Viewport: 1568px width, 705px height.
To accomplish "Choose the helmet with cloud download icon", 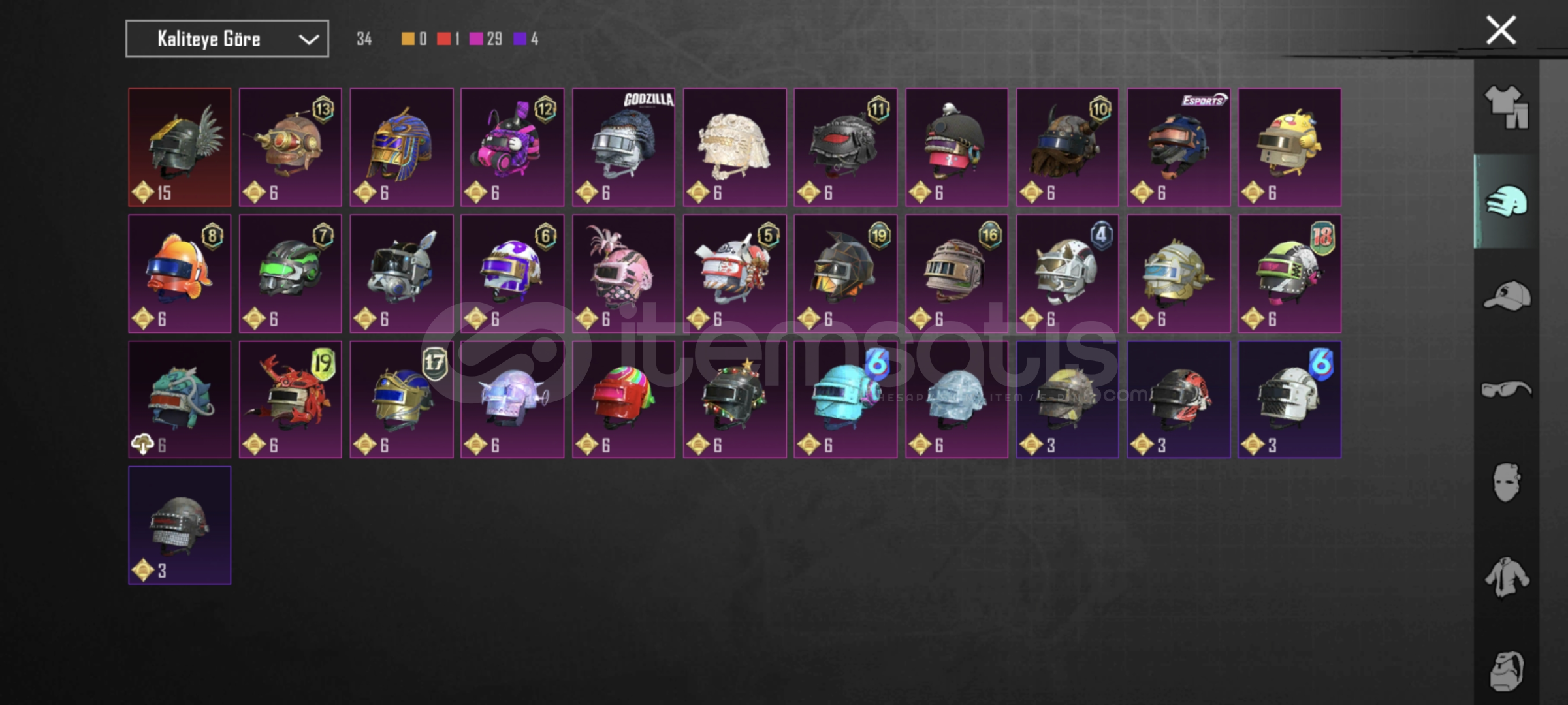I will (x=180, y=399).
